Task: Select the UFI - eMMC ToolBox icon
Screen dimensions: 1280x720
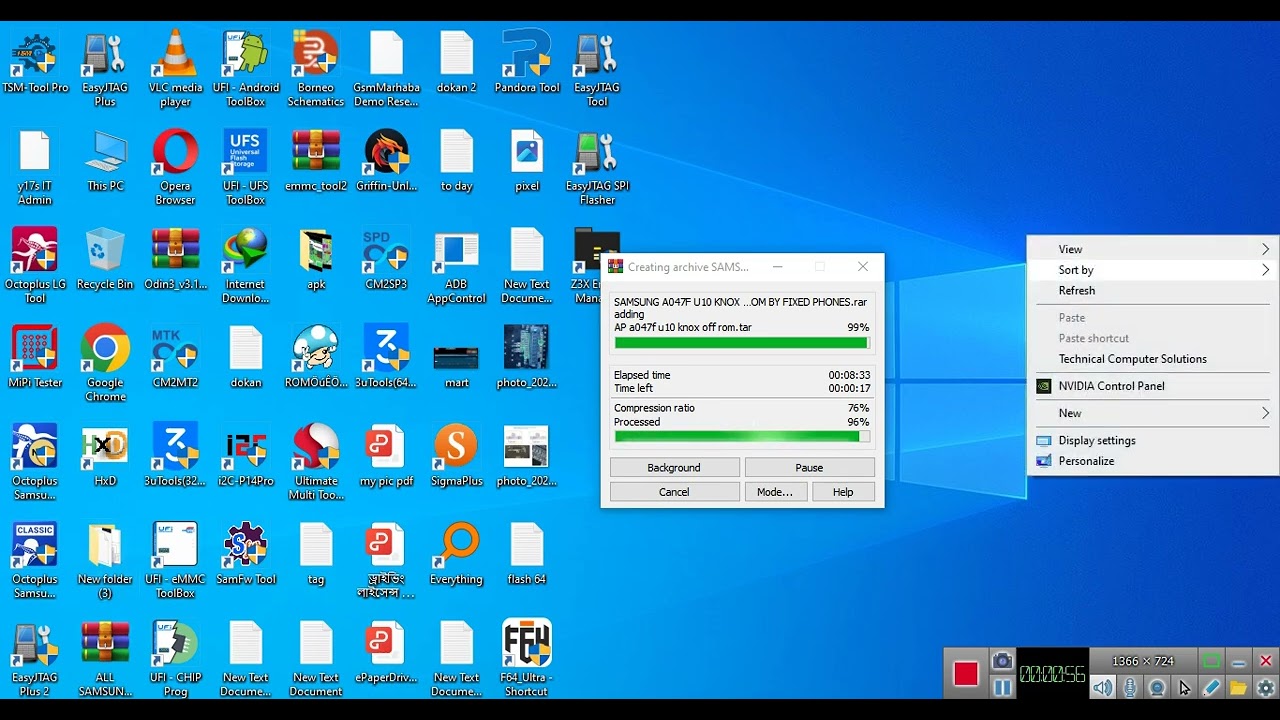Action: click(175, 560)
